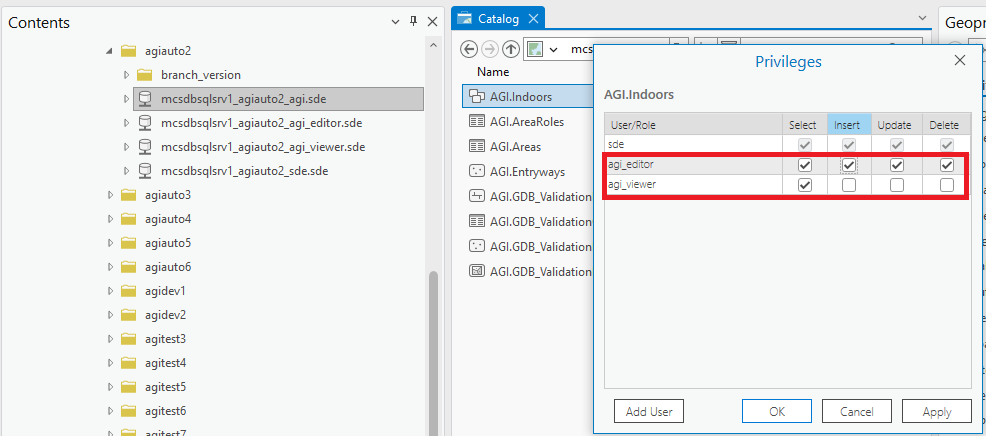The width and height of the screenshot is (986, 436).
Task: Click the AGI.AreaRoles table icon
Action: point(477,122)
